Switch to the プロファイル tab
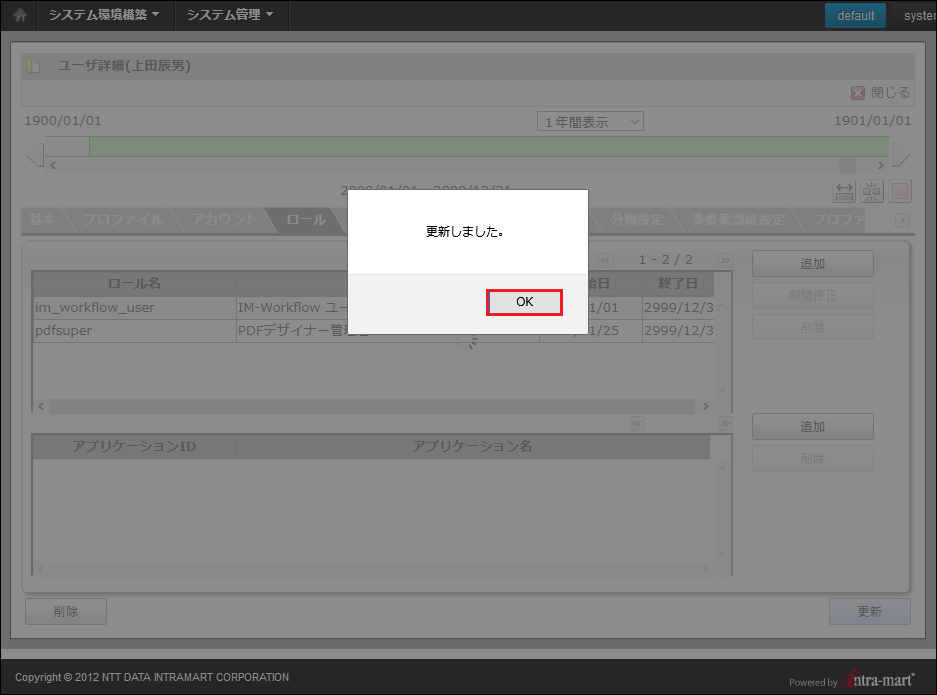The width and height of the screenshot is (937, 695). [x=123, y=219]
